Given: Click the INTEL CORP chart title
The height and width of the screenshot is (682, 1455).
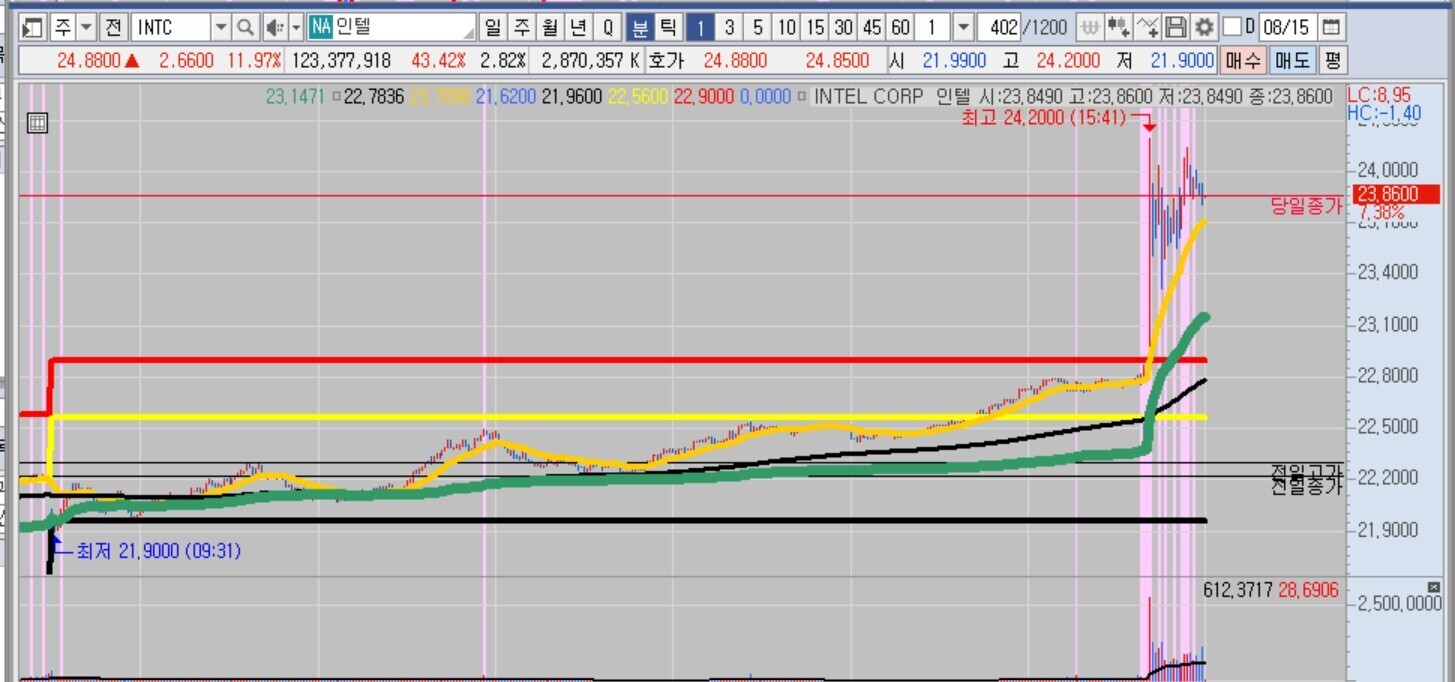Looking at the screenshot, I should (x=869, y=97).
